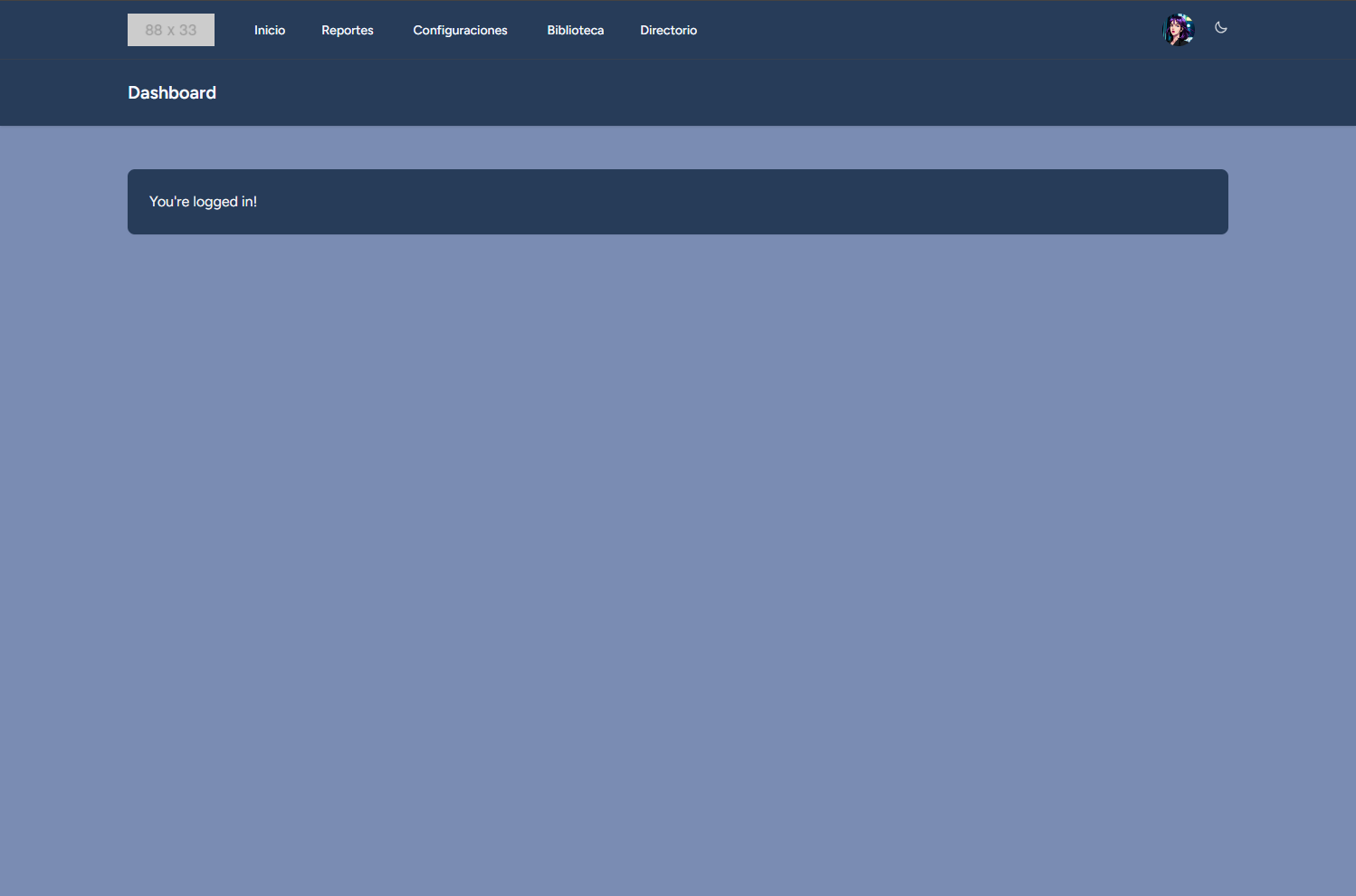Click the Dashboard heading
This screenshot has height=896, width=1356.
172,92
